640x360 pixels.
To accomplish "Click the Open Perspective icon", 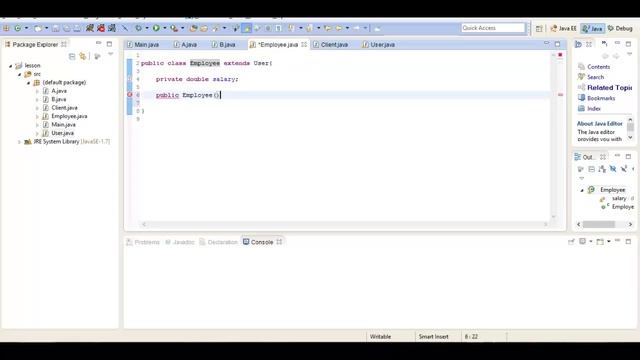I will 539,28.
